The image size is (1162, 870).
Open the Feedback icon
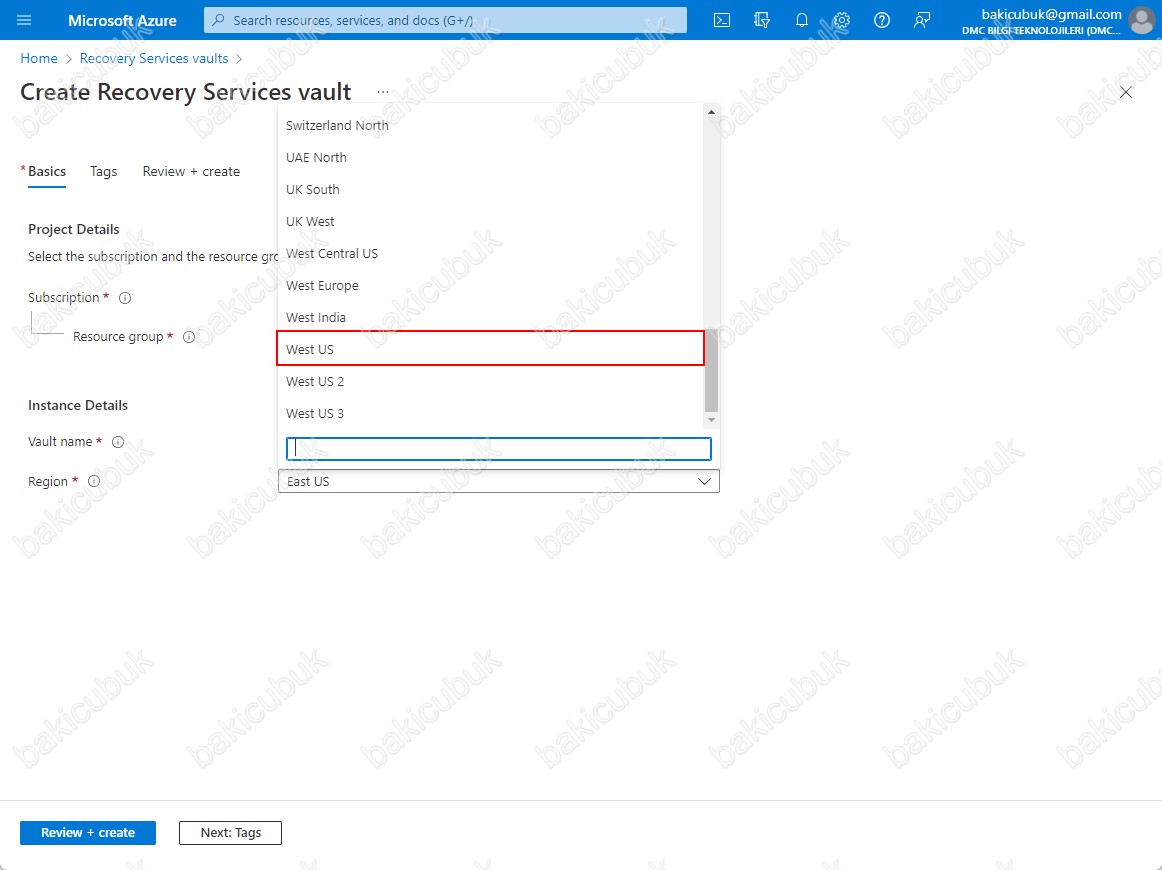pyautogui.click(x=922, y=20)
